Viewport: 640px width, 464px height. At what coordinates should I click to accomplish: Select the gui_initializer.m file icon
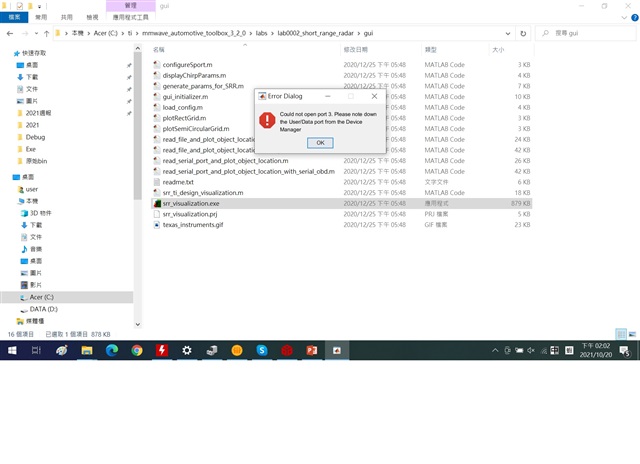[157, 97]
